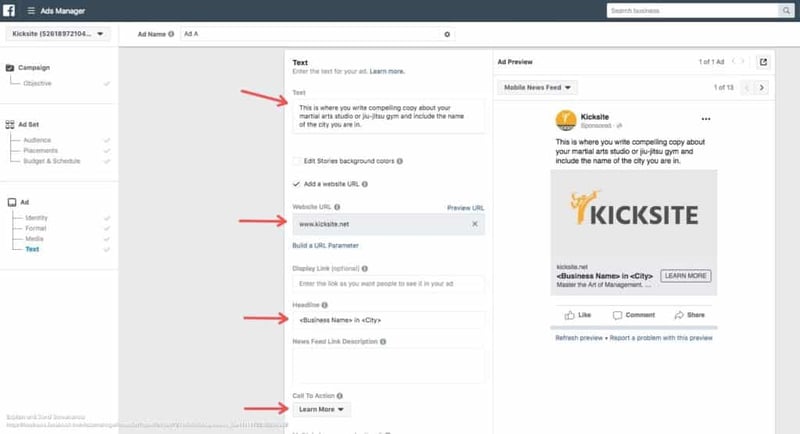Click the News Feed Link Description textarea
The height and width of the screenshot is (434, 800).
pos(388,365)
